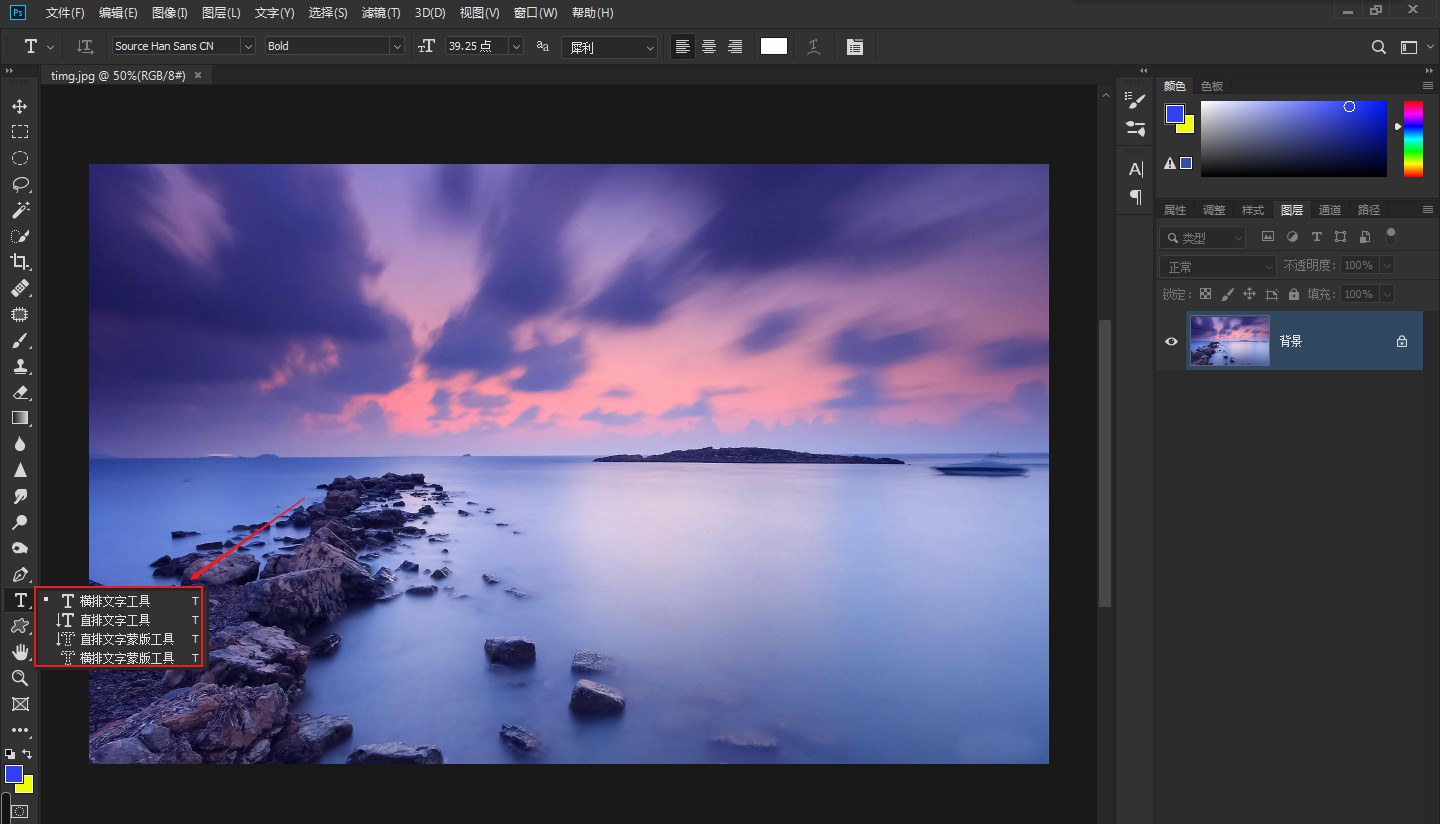The image size is (1440, 824).
Task: Select the Eraser tool
Action: [x=19, y=392]
